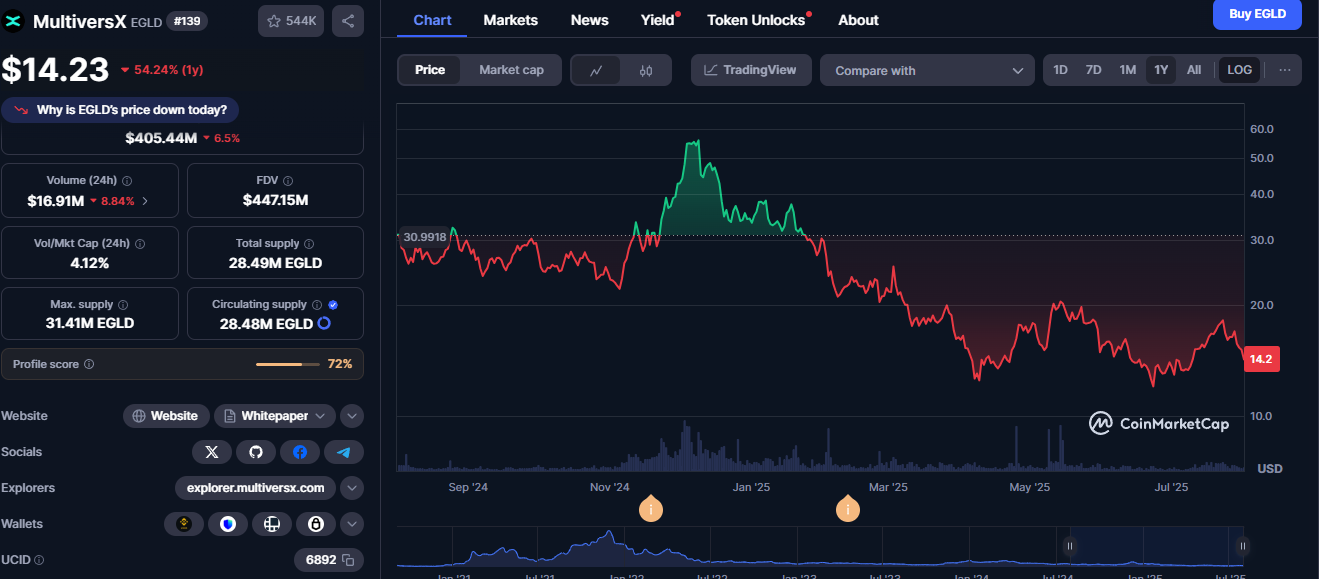Set chart range to 7D
The image size is (1319, 579).
point(1094,70)
